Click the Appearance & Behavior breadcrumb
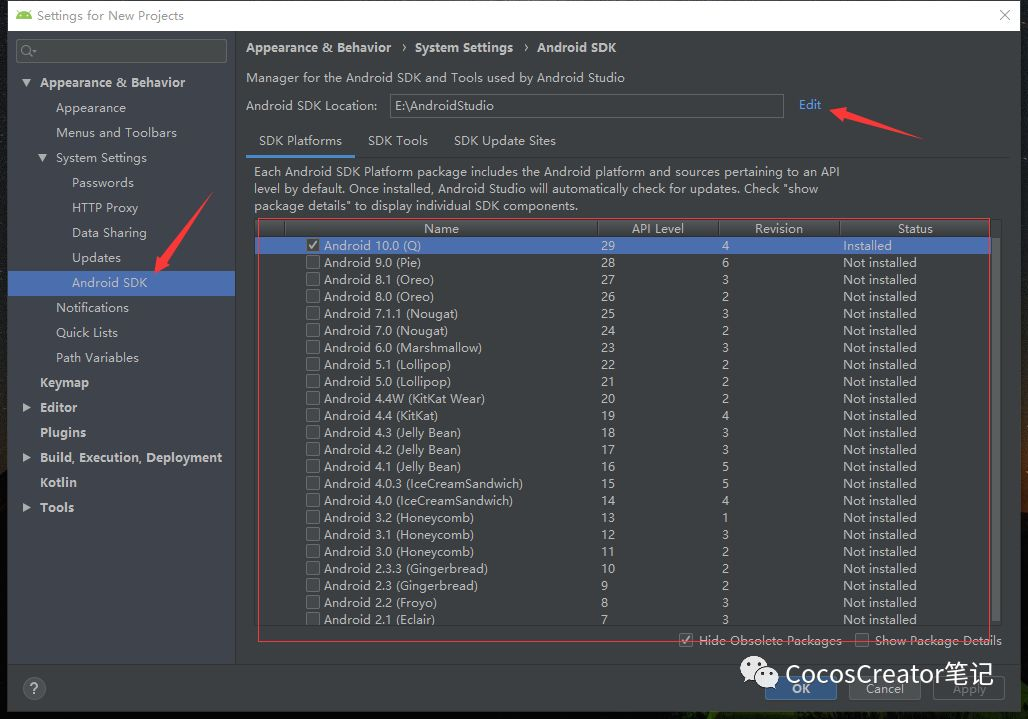This screenshot has height=719, width=1028. click(x=319, y=48)
